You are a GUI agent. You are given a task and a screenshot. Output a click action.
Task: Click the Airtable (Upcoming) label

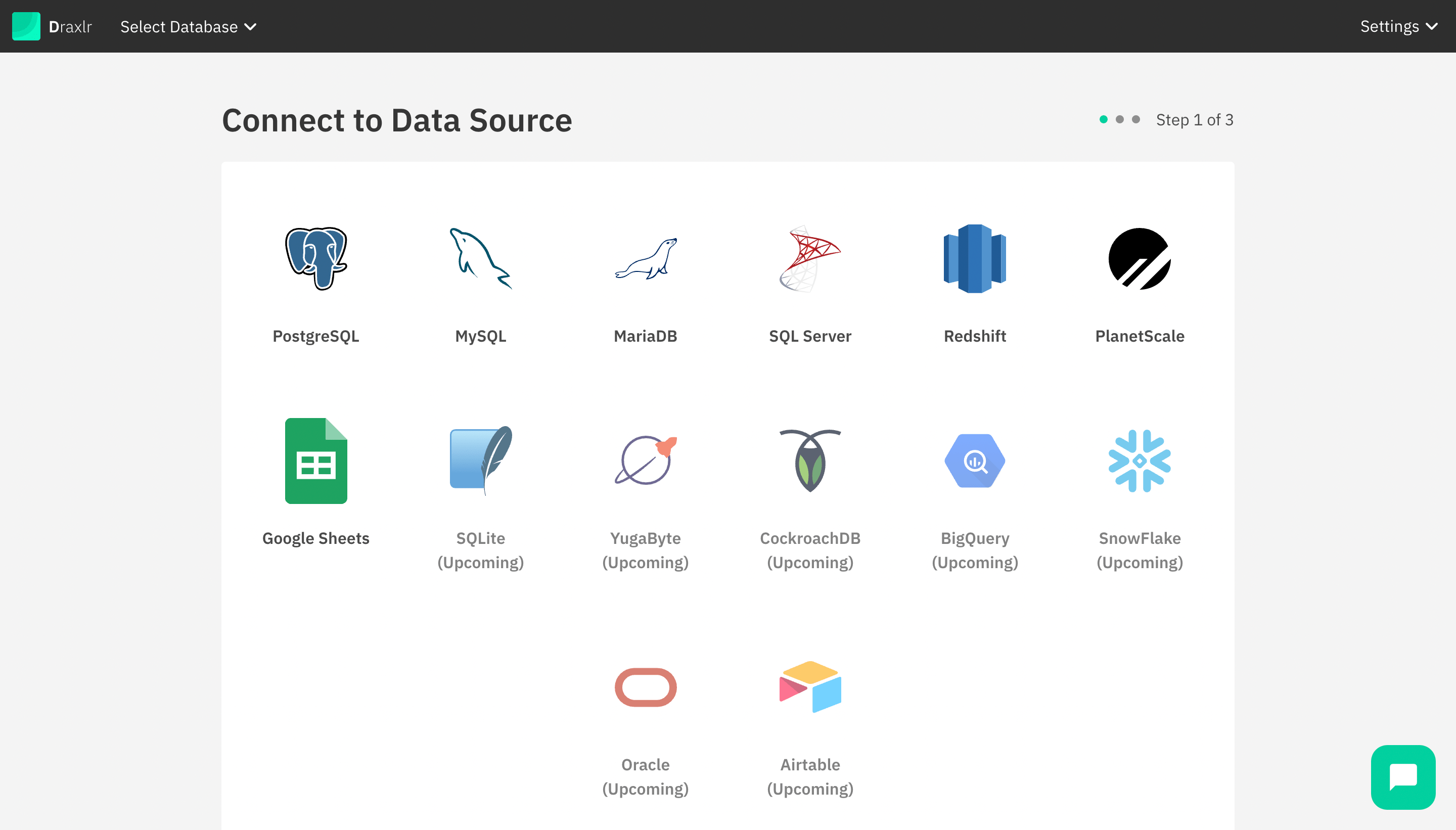click(810, 777)
